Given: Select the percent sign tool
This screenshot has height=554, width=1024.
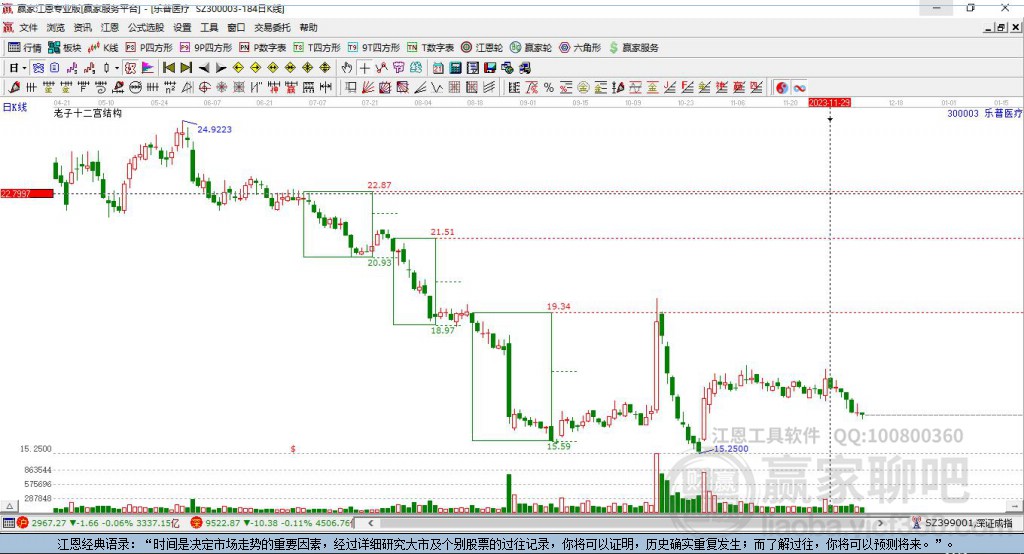Looking at the screenshot, I should coord(549,88).
